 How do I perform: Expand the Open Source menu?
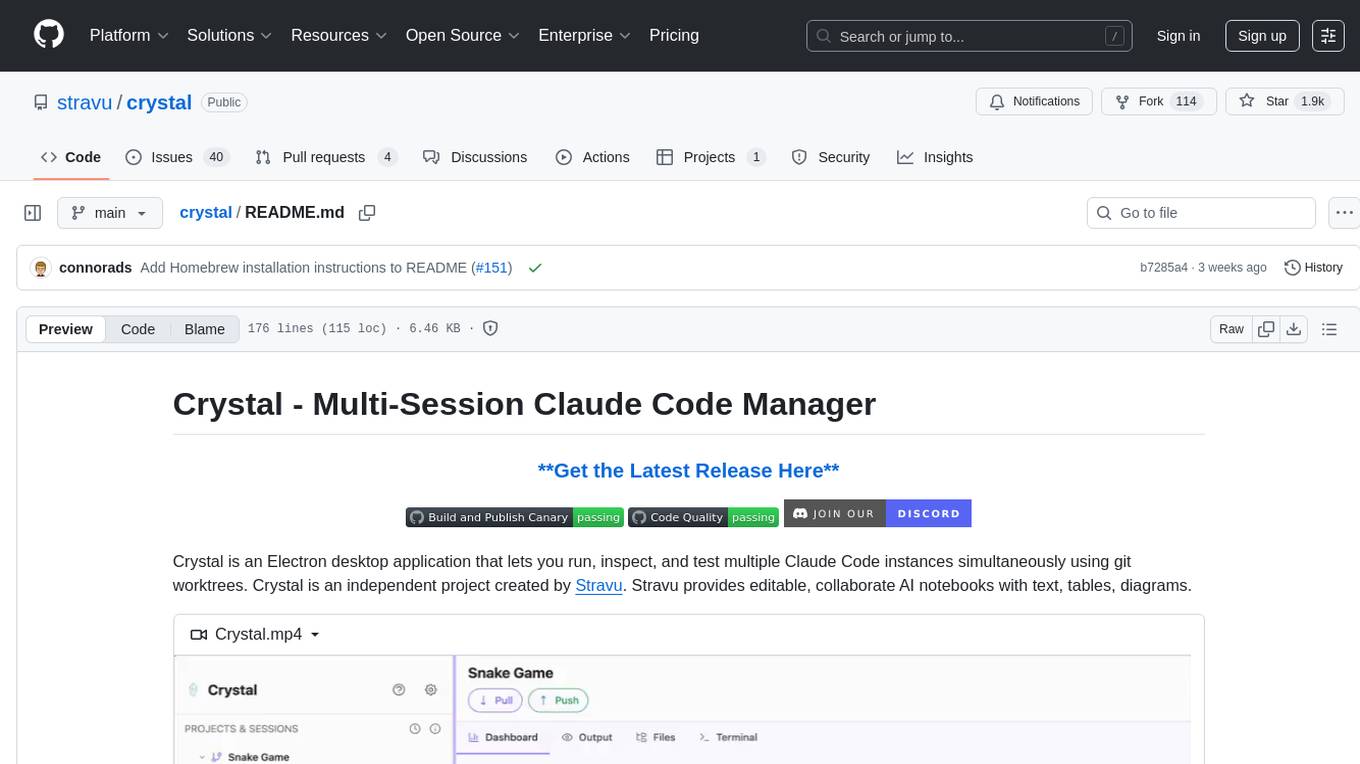(x=462, y=35)
